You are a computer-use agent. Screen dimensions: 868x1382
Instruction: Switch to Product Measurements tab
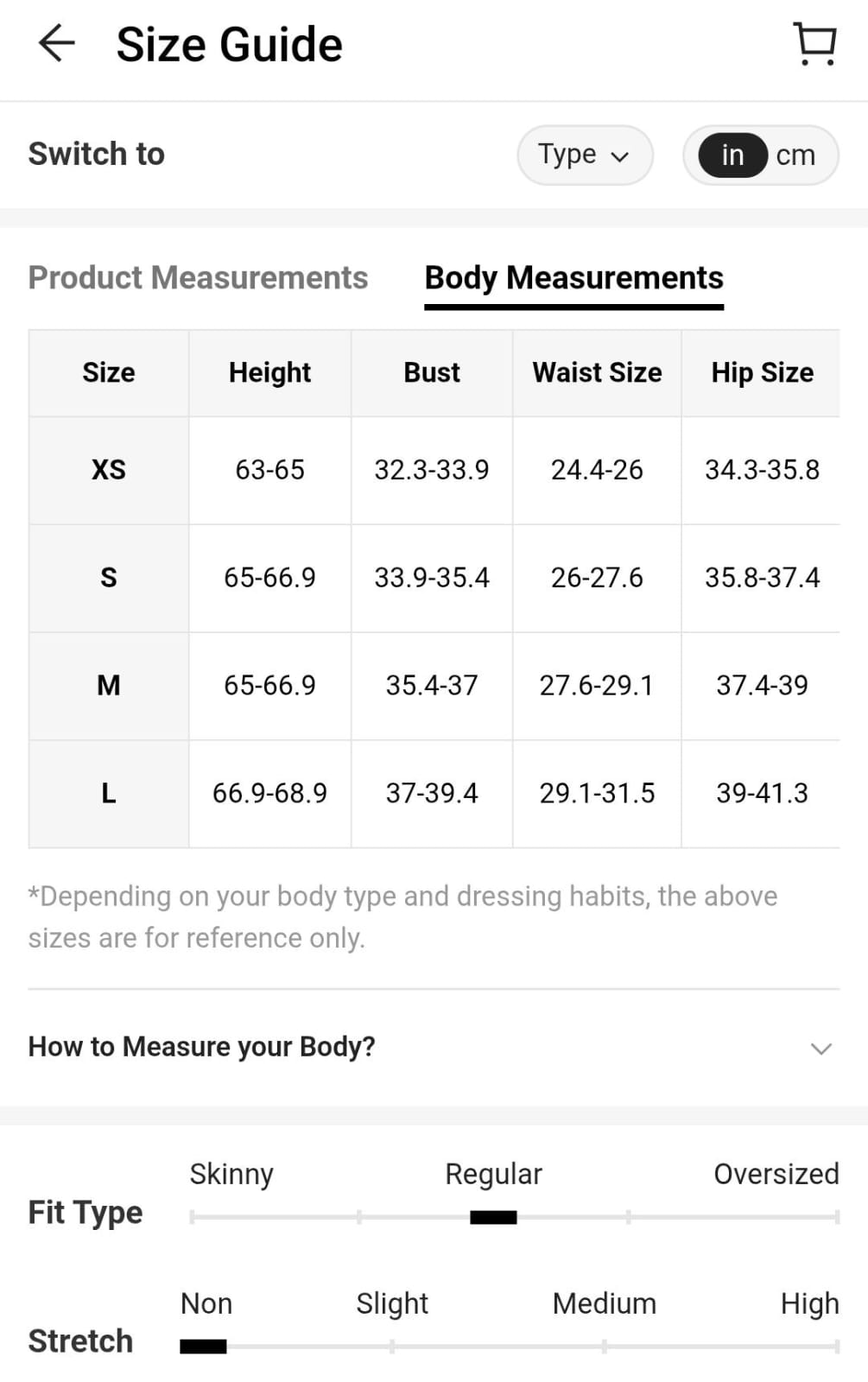pos(198,278)
